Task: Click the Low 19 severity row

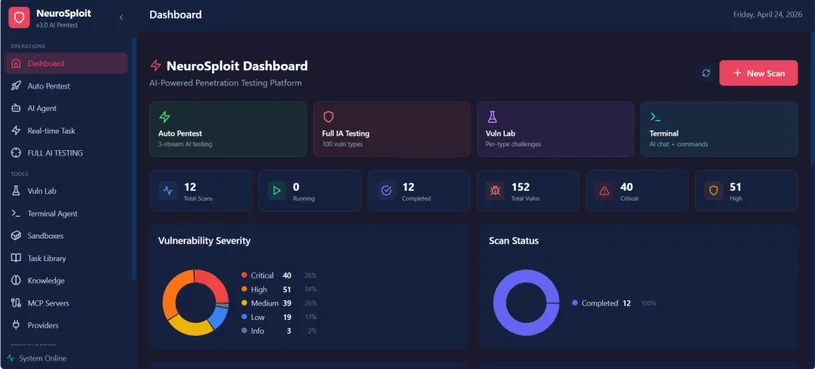Action: click(279, 317)
